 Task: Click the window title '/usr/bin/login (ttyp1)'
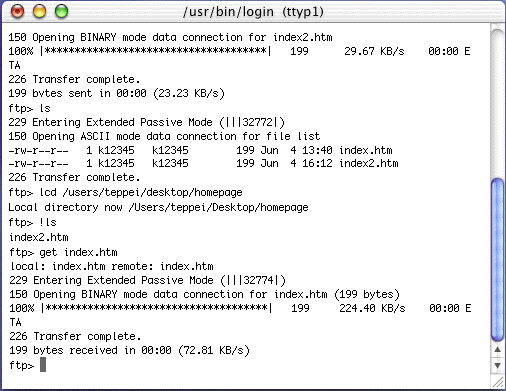253,12
